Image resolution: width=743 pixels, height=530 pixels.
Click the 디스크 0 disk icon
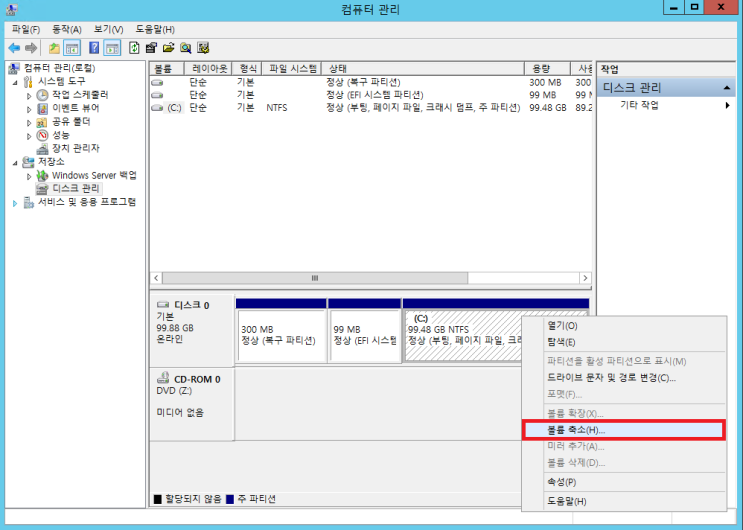[163, 305]
